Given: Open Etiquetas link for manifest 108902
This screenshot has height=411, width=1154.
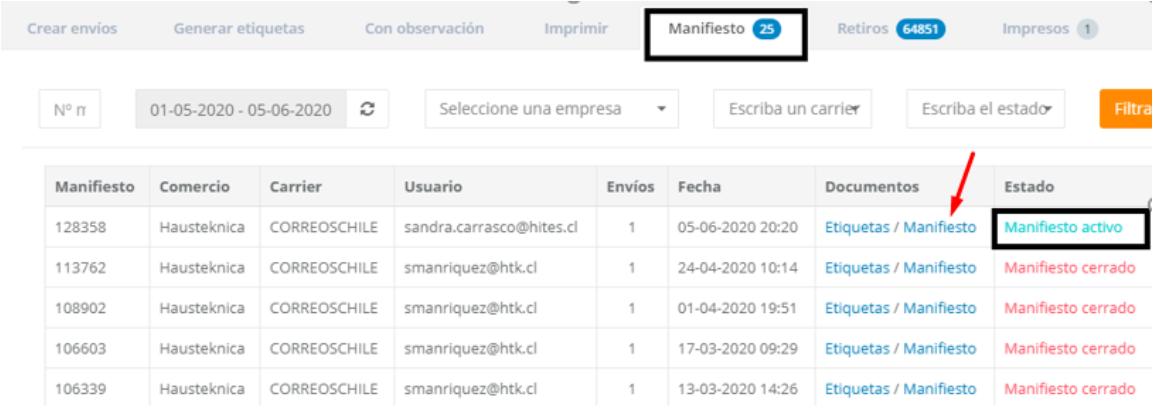Looking at the screenshot, I should [857, 308].
